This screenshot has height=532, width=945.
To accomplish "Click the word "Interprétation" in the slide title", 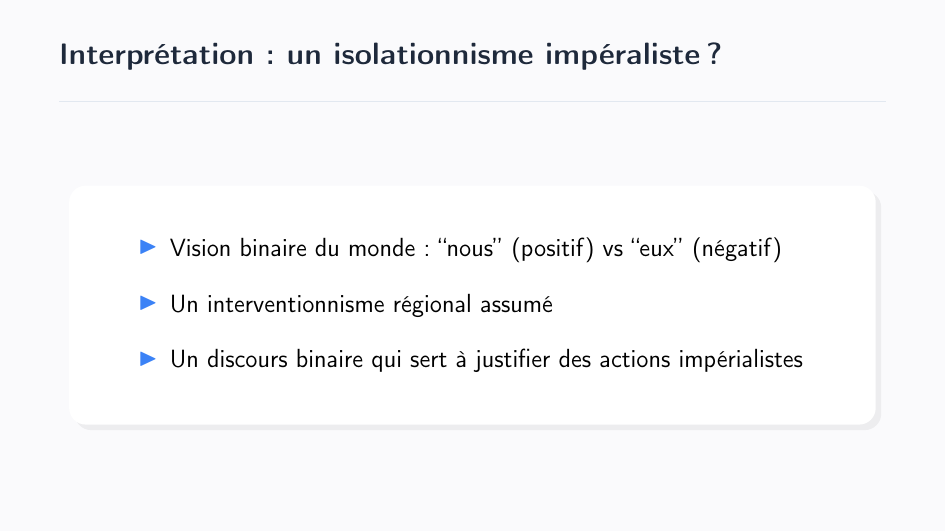I will pos(157,54).
